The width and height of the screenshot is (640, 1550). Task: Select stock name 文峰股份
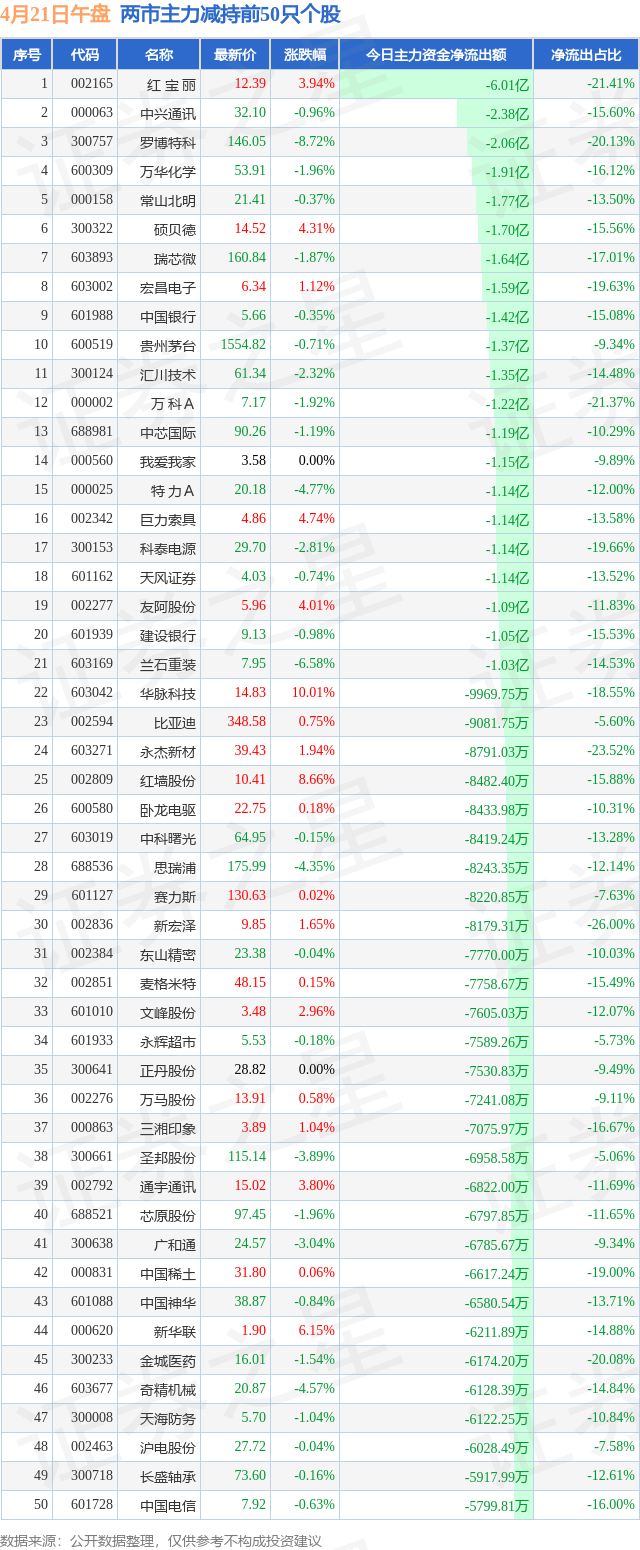coord(168,1012)
